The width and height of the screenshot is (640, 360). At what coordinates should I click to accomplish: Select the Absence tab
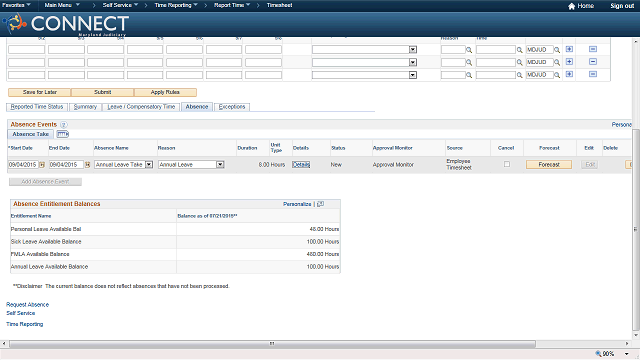tap(197, 107)
